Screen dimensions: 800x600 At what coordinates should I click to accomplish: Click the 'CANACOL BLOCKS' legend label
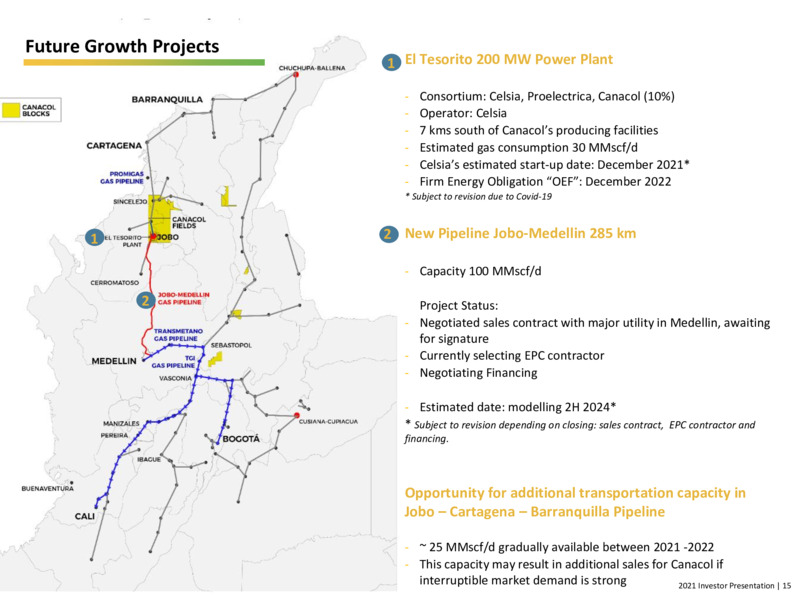(39, 110)
